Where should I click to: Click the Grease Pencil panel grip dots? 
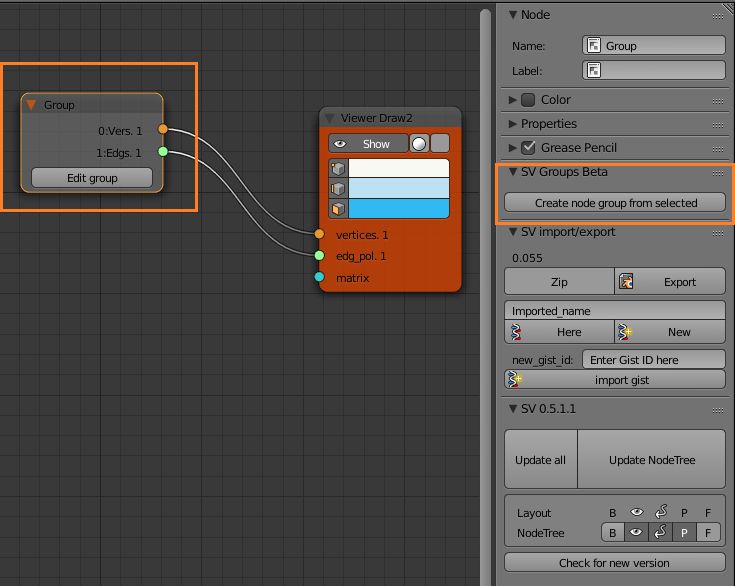(x=718, y=149)
